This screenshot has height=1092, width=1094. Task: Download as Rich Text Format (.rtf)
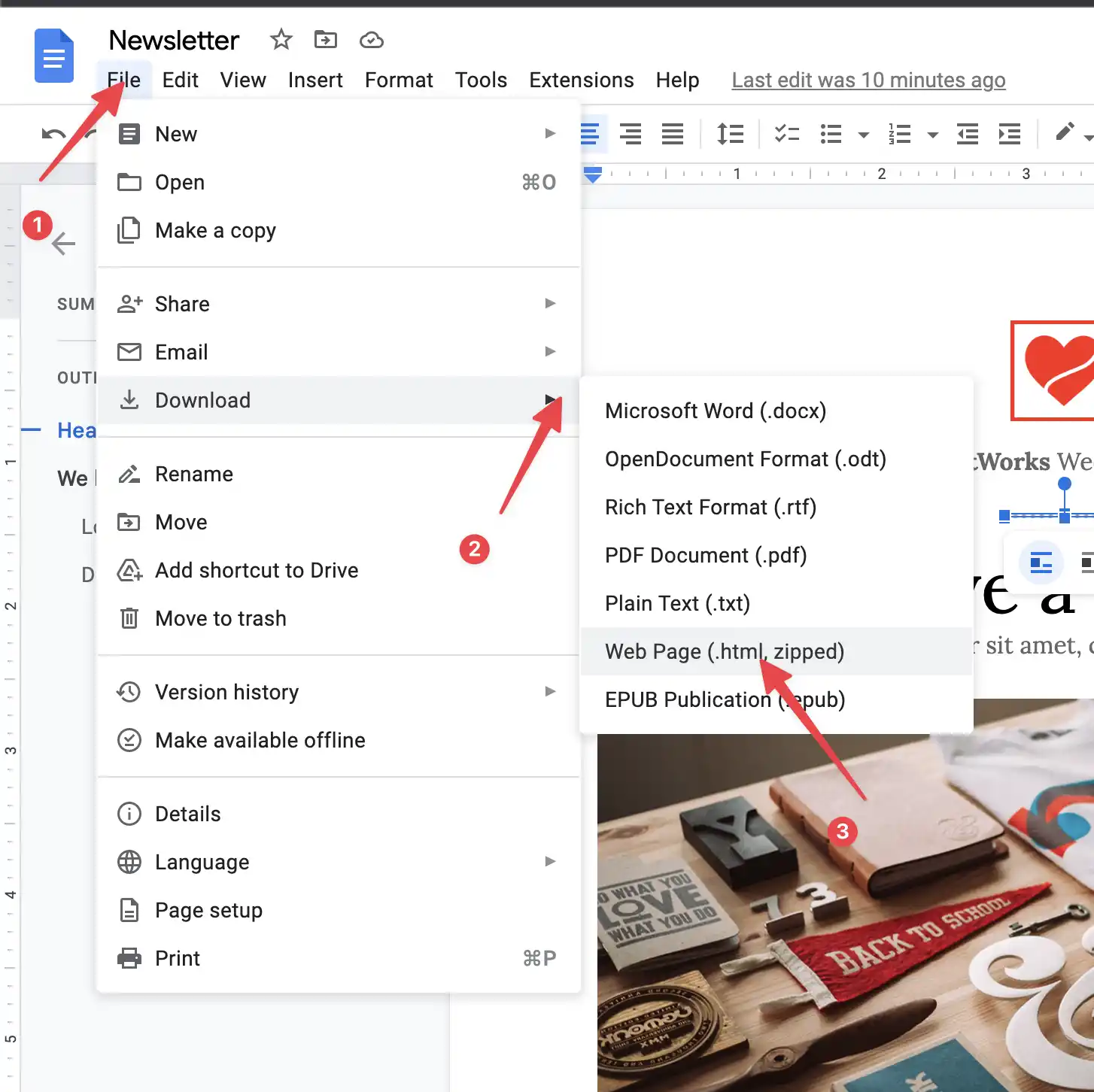click(776, 507)
